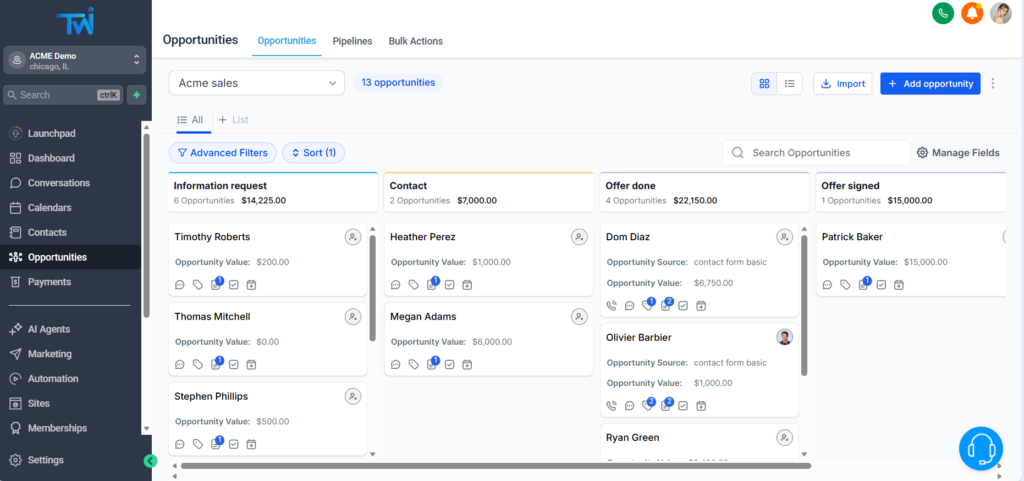Click the green phone dialer icon
Image resolution: width=1024 pixels, height=481 pixels.
(x=942, y=13)
